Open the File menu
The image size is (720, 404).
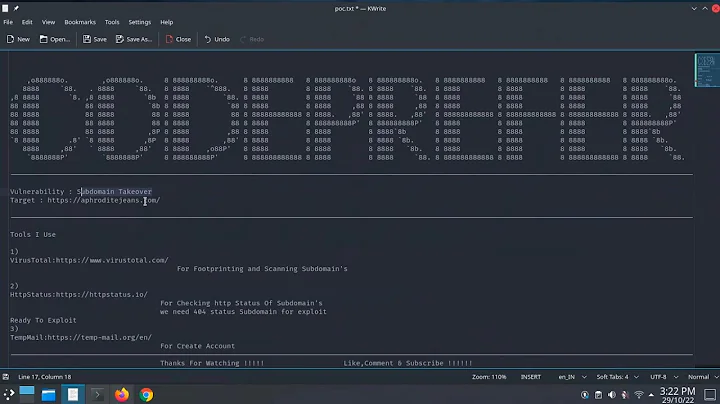click(8, 22)
